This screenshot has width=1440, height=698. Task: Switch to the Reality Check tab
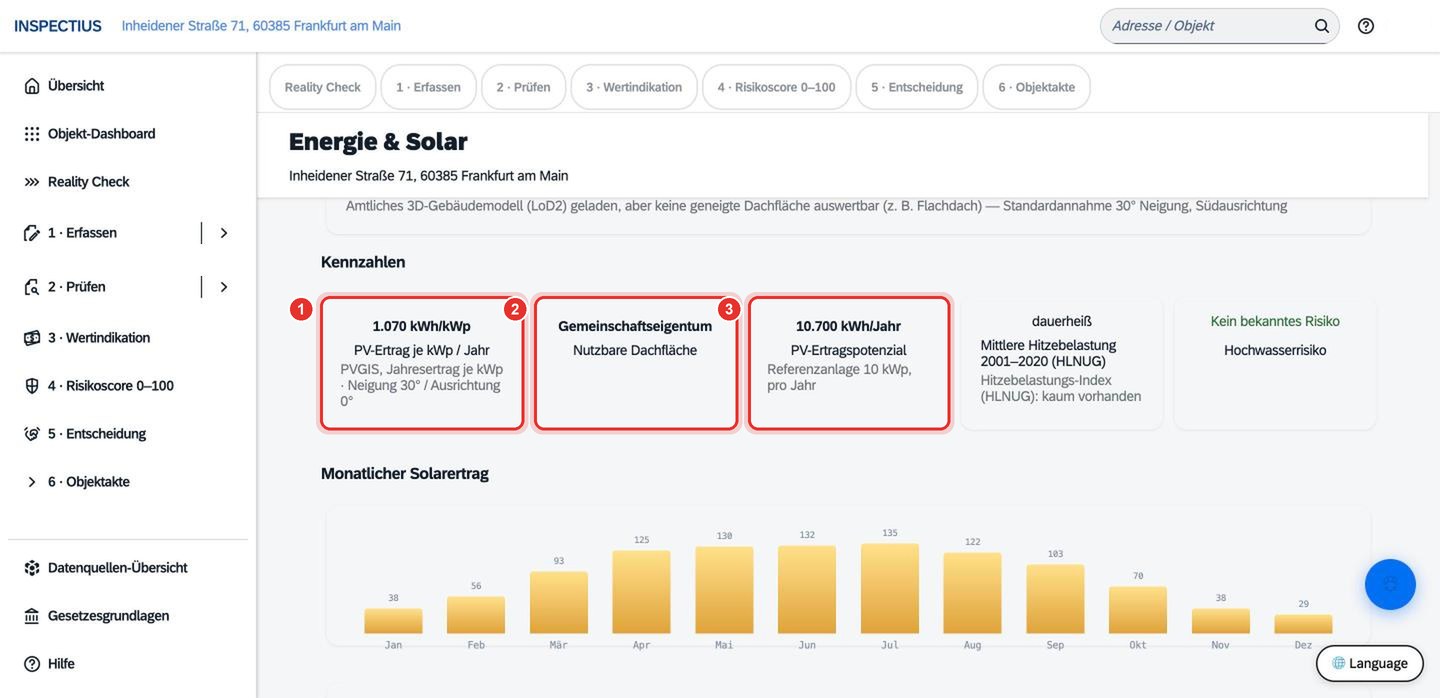(322, 87)
